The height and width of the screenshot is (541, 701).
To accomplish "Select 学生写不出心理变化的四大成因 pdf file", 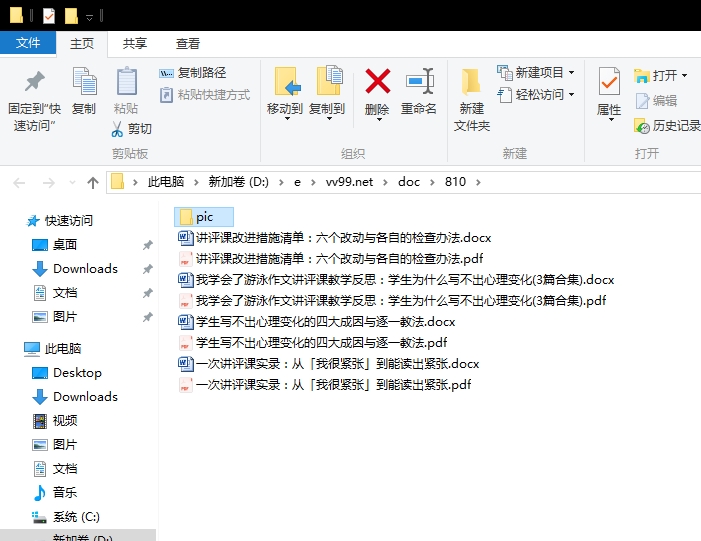I will coord(312,342).
